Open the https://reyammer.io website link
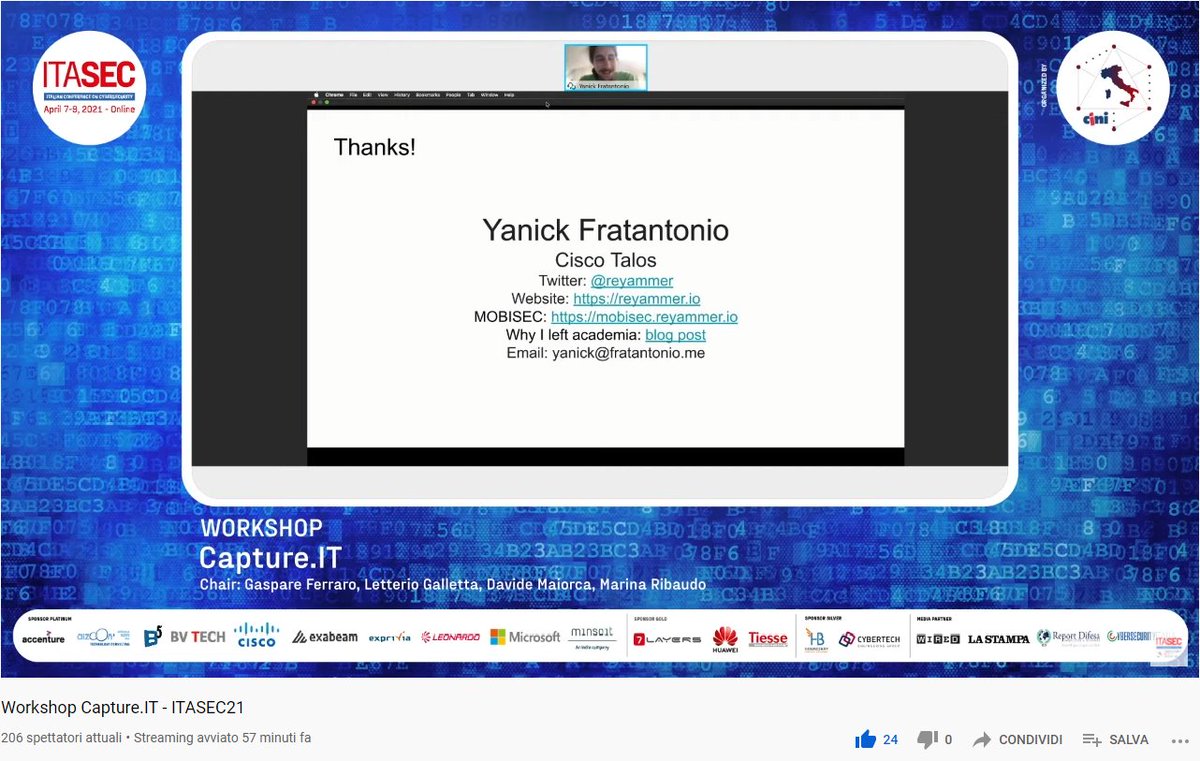Screen dimensions: 1200x761 pyautogui.click(x=636, y=298)
